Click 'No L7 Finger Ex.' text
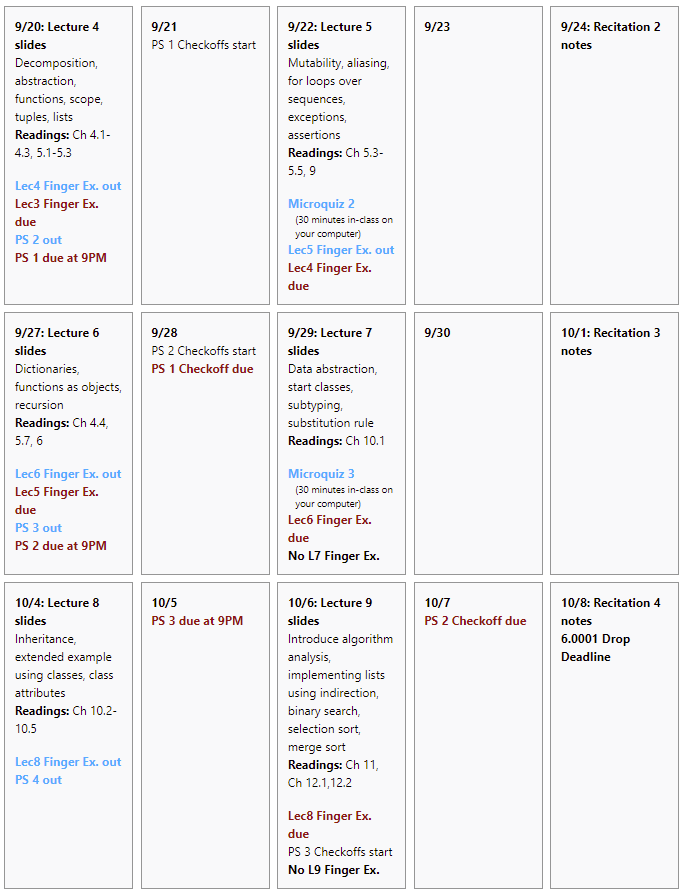Image resolution: width=685 pixels, height=893 pixels. (x=334, y=556)
